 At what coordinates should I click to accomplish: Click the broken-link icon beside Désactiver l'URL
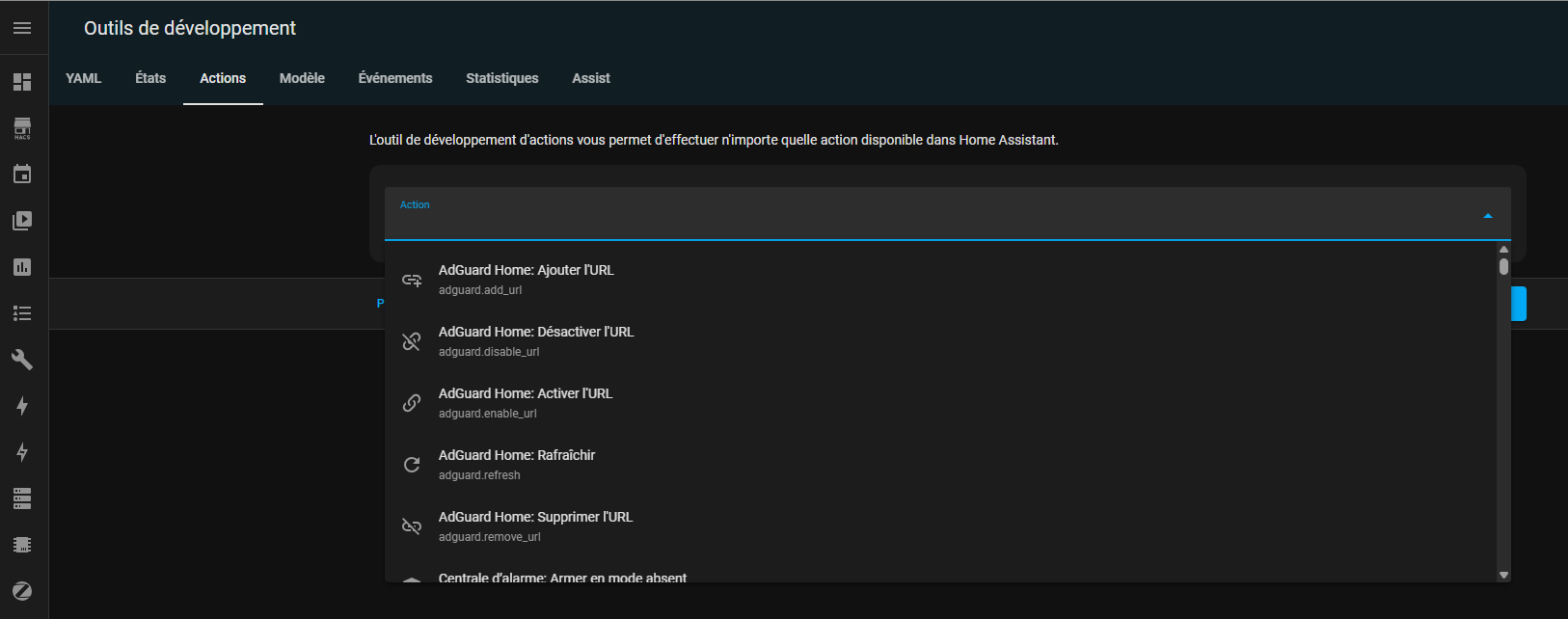tap(412, 341)
